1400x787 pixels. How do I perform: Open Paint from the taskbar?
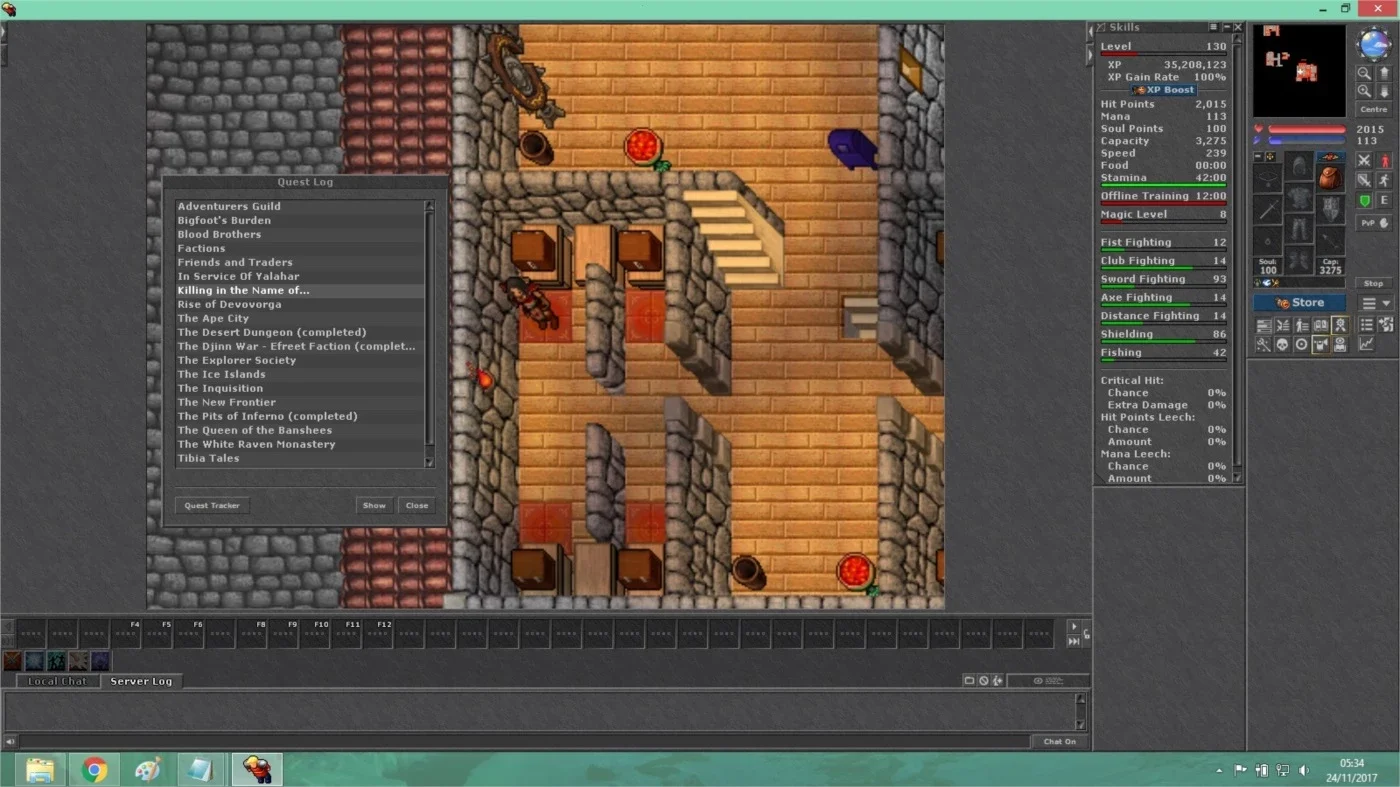coord(148,769)
